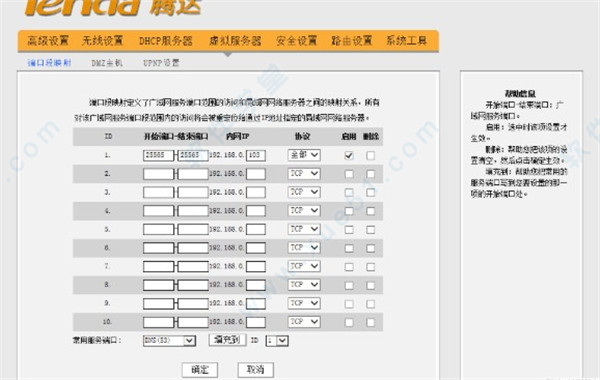Click internal IP field in row 10
600x380 pixels.
point(256,322)
